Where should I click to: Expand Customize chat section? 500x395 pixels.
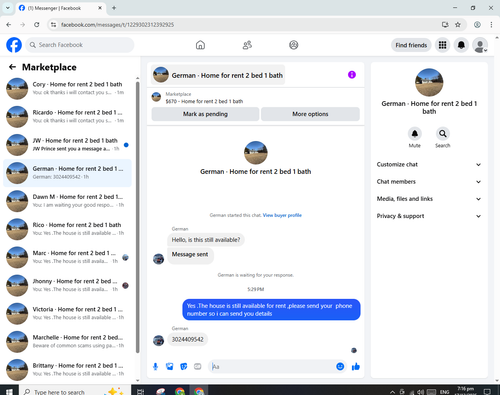click(429, 164)
